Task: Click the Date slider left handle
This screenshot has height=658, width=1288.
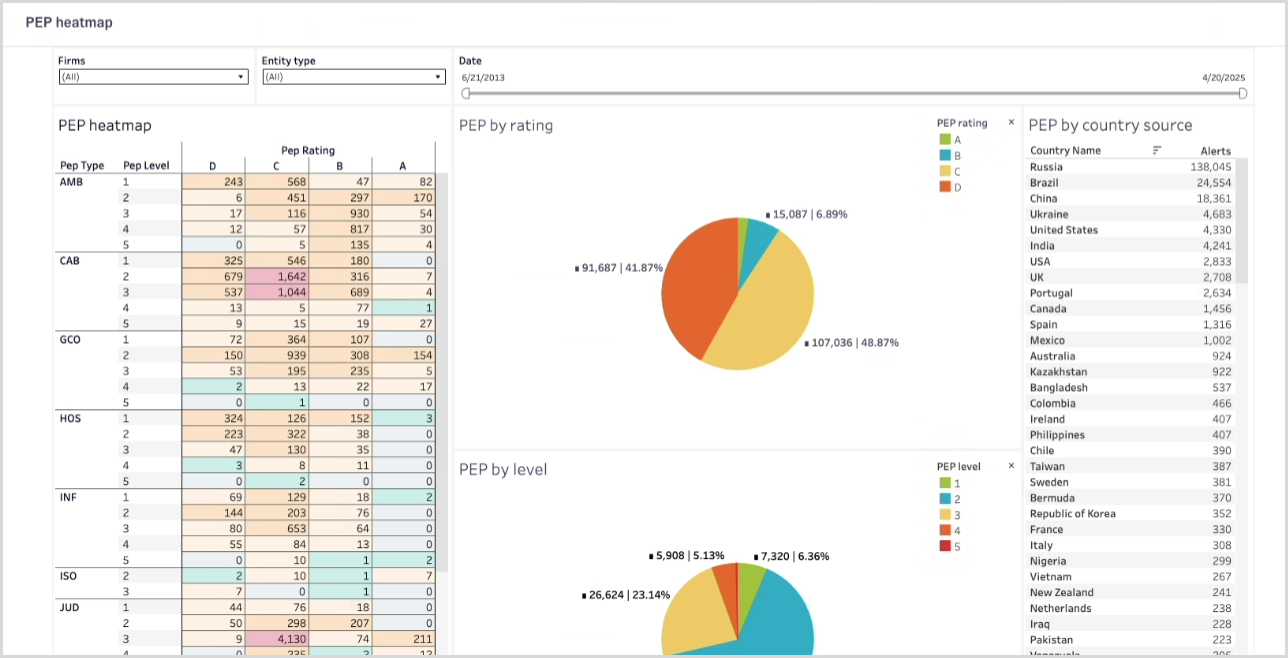Action: coord(466,93)
